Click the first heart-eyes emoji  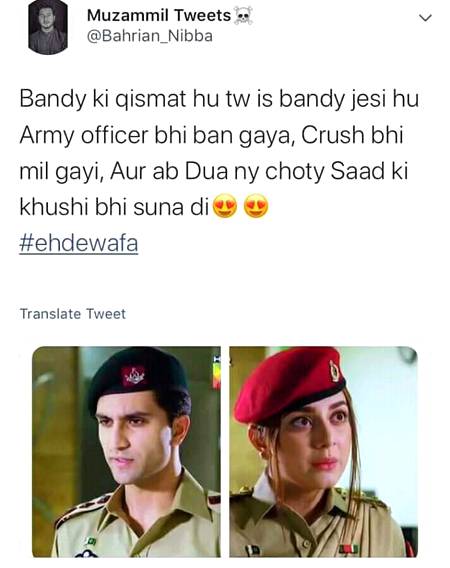[225, 206]
